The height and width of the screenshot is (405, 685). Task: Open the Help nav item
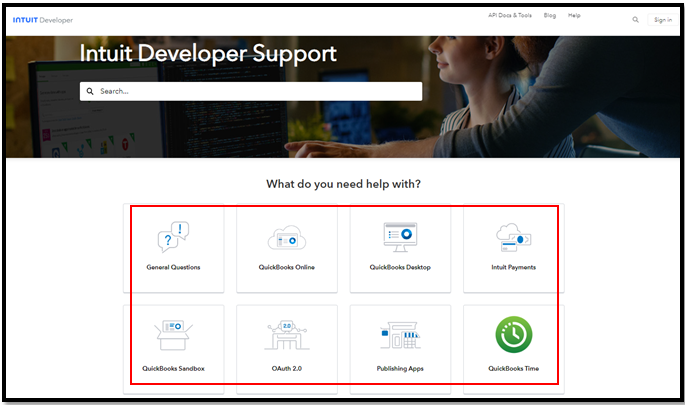[x=574, y=15]
